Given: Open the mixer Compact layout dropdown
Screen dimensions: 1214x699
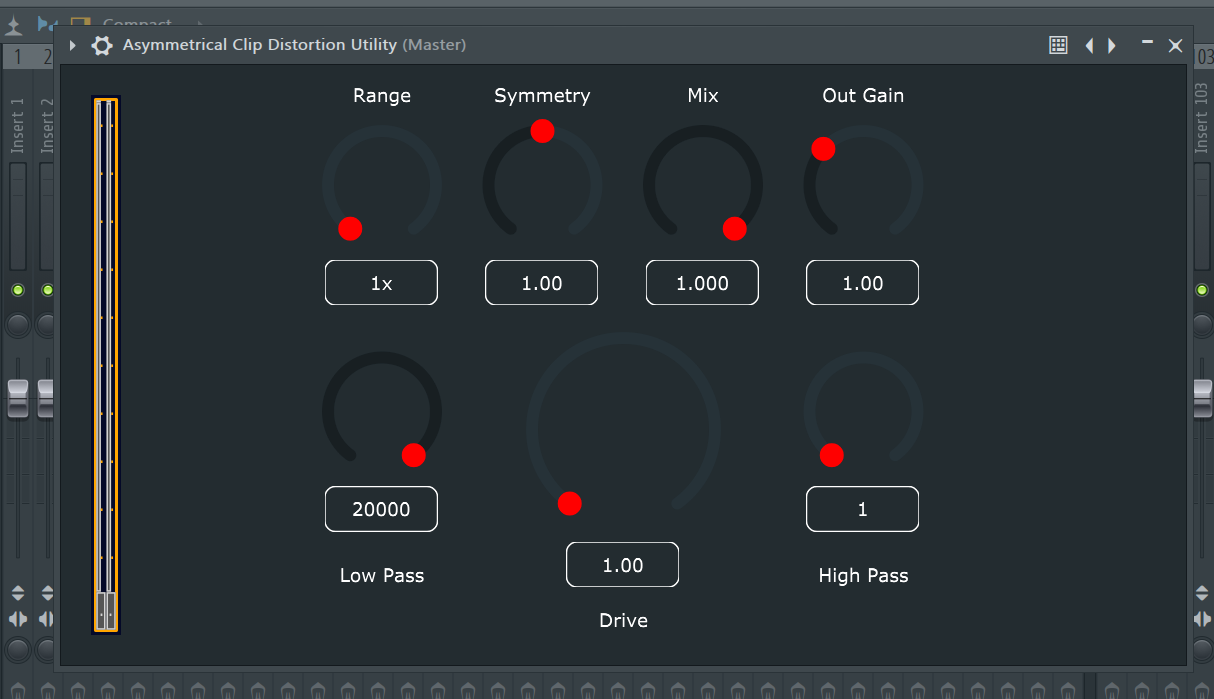Looking at the screenshot, I should pyautogui.click(x=137, y=23).
